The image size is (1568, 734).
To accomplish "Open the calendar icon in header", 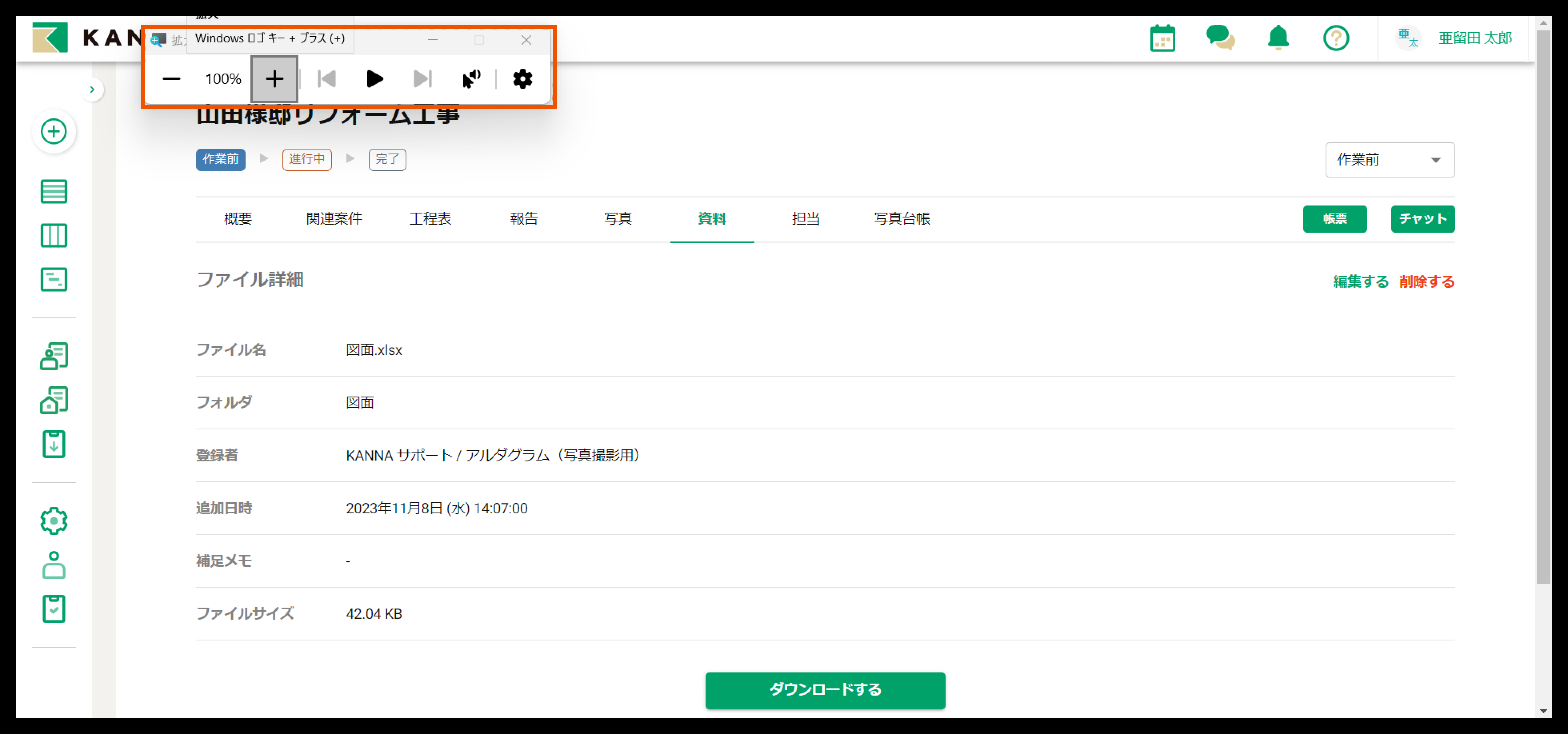I will tap(1162, 39).
